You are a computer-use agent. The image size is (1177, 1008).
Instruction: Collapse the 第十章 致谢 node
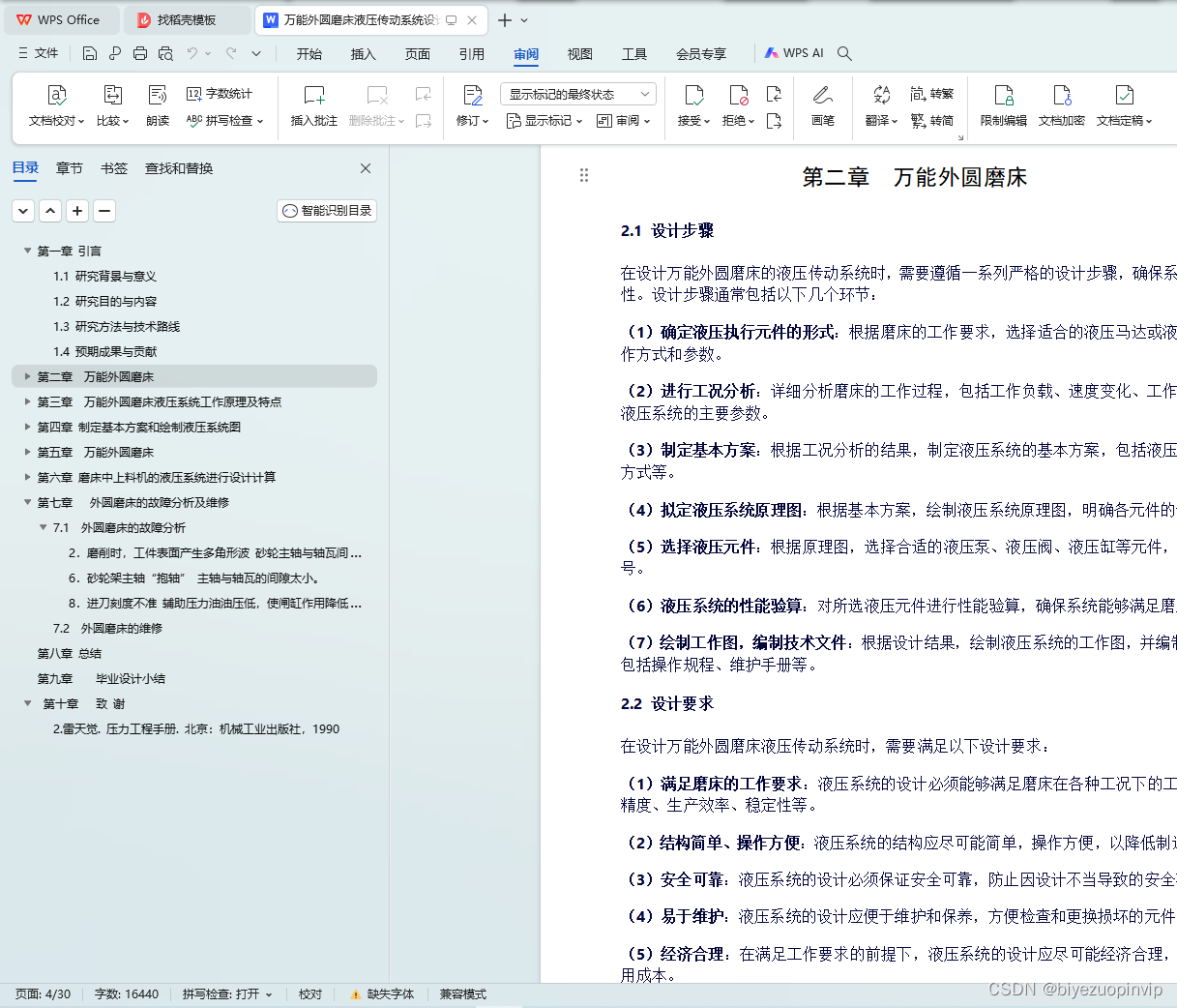tap(27, 703)
